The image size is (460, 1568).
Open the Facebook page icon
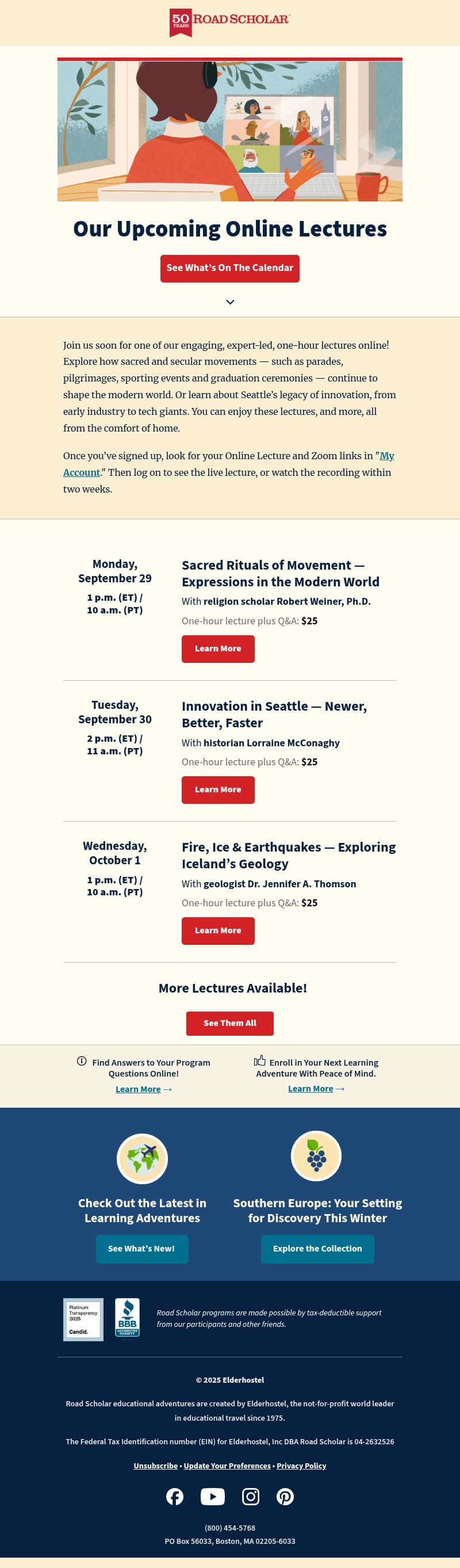click(x=175, y=1496)
